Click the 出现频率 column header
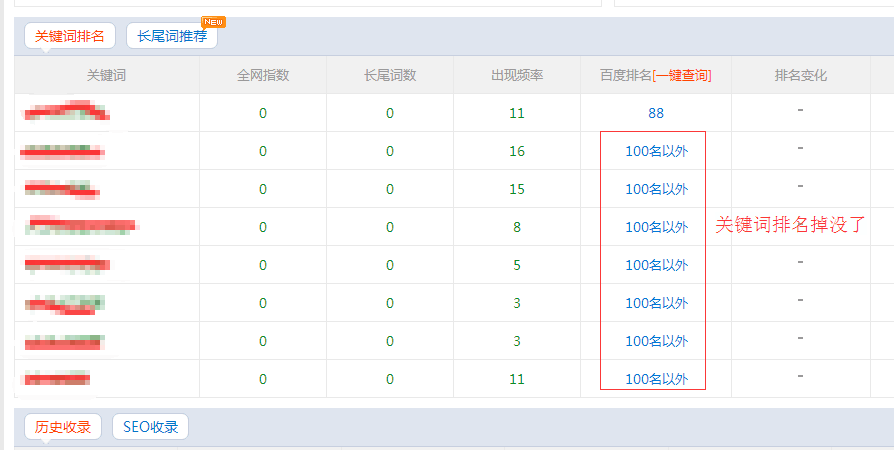Viewport: 894px width, 450px height. [x=517, y=75]
